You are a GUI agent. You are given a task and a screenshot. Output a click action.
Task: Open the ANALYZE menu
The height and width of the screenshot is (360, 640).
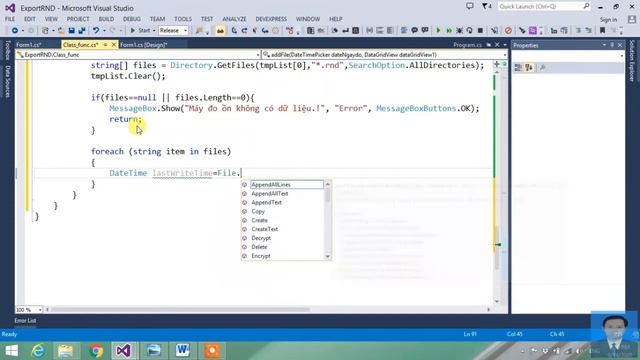(234, 19)
